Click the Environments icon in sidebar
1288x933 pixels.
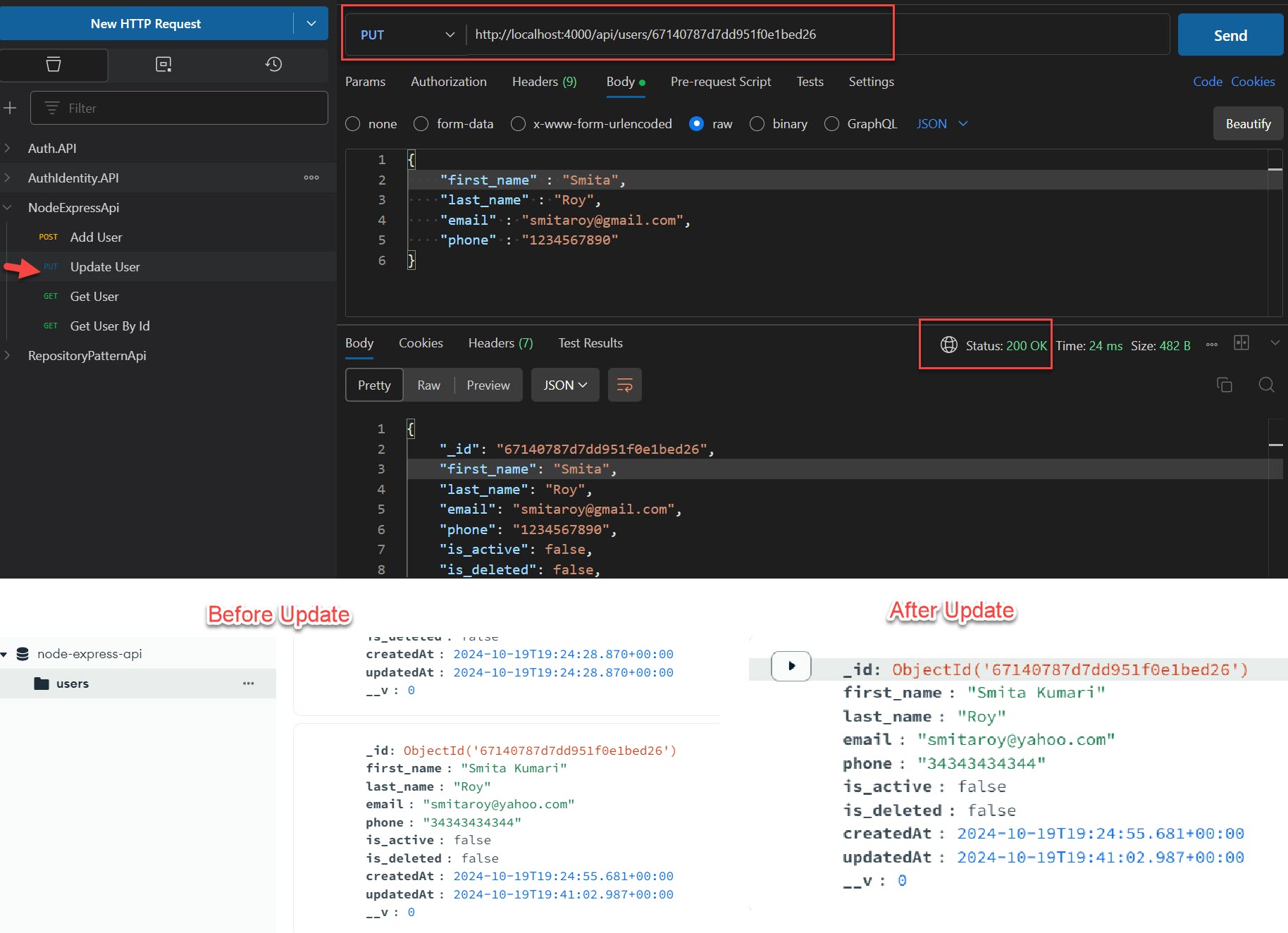pyautogui.click(x=163, y=65)
